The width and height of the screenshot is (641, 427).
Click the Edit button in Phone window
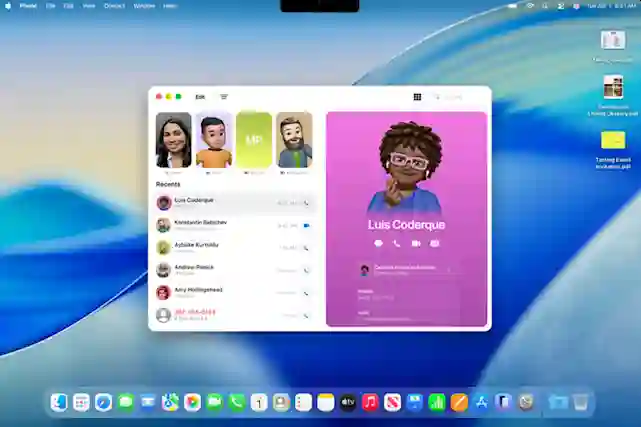200,97
